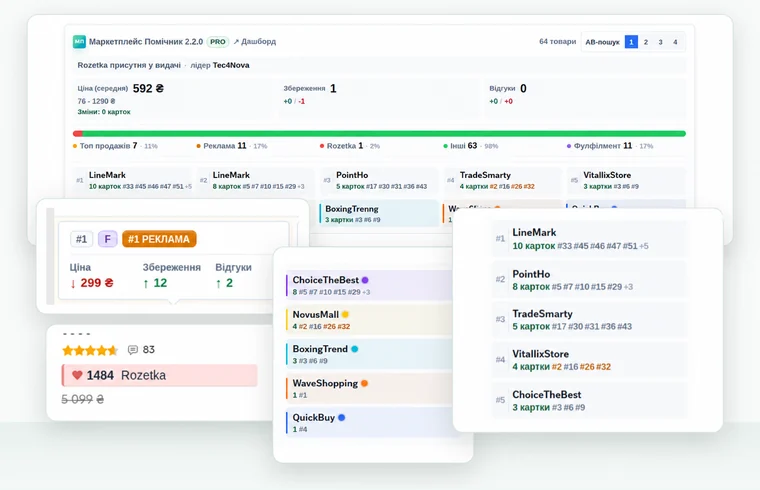This screenshot has width=760, height=490.
Task: Click the orange dot beside WaveShopping
Action: click(x=364, y=383)
